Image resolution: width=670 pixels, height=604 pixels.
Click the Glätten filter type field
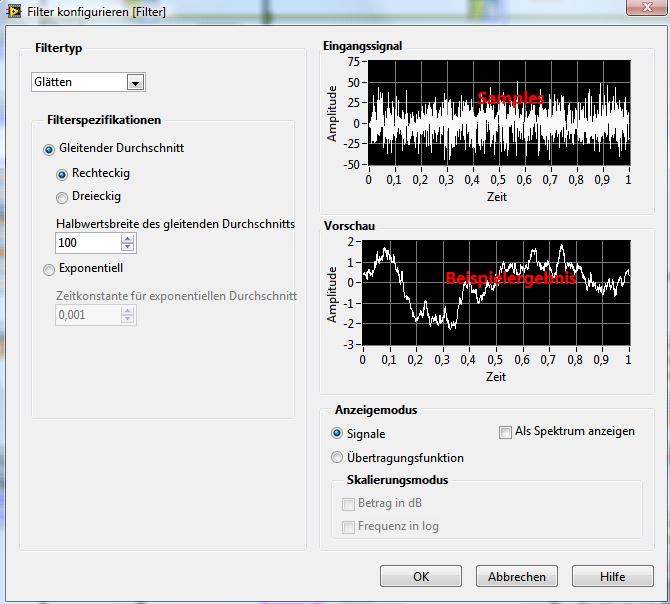click(88, 82)
